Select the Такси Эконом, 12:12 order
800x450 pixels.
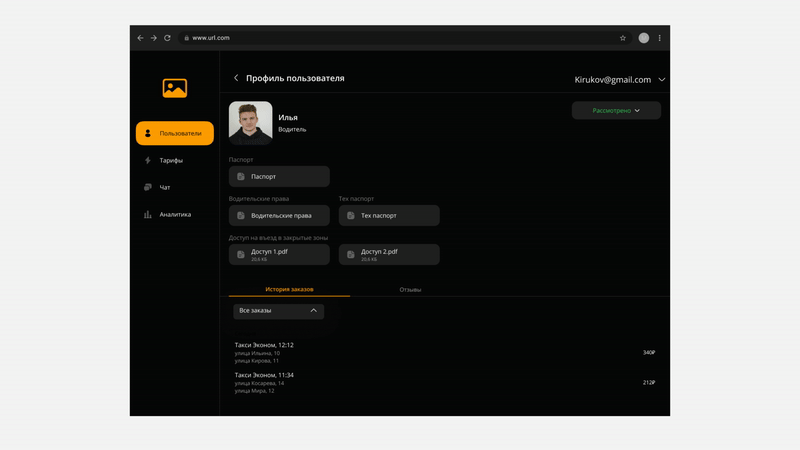click(444, 353)
